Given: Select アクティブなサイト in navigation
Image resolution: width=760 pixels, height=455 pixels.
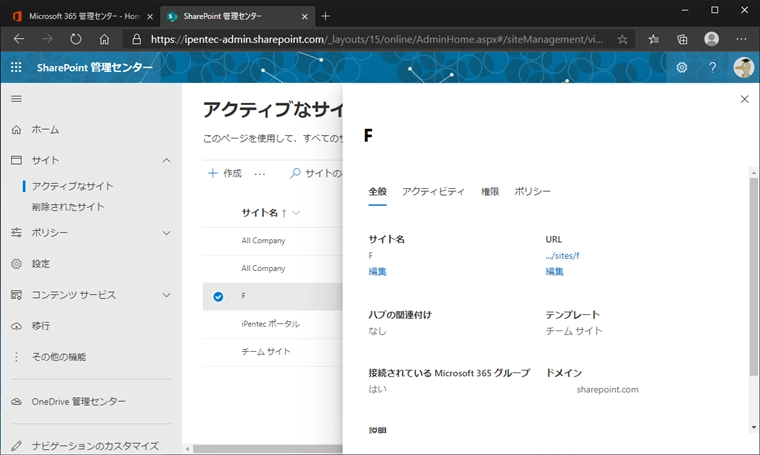Looking at the screenshot, I should click(72, 186).
